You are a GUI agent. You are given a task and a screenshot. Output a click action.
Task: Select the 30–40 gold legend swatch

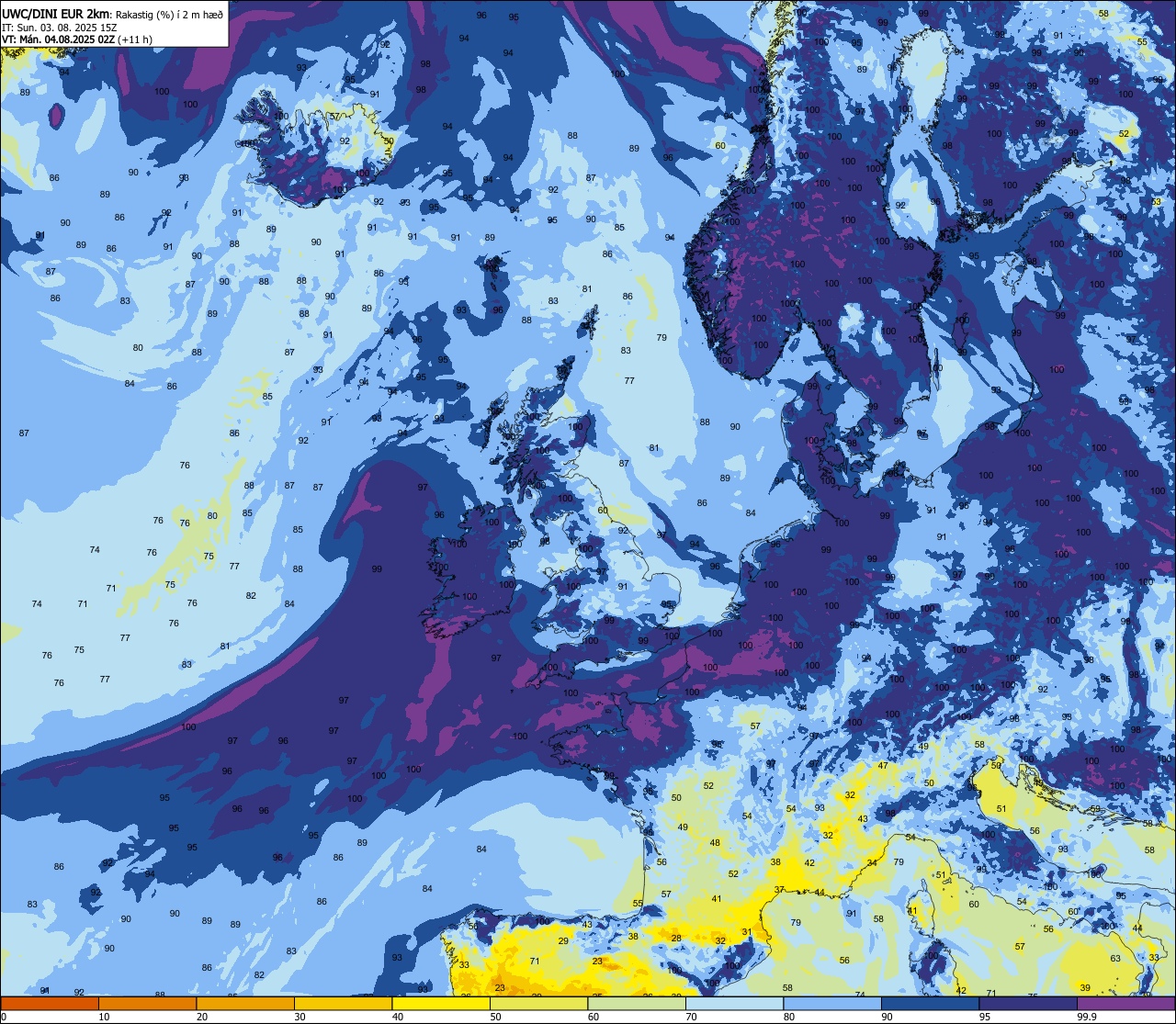343,1003
